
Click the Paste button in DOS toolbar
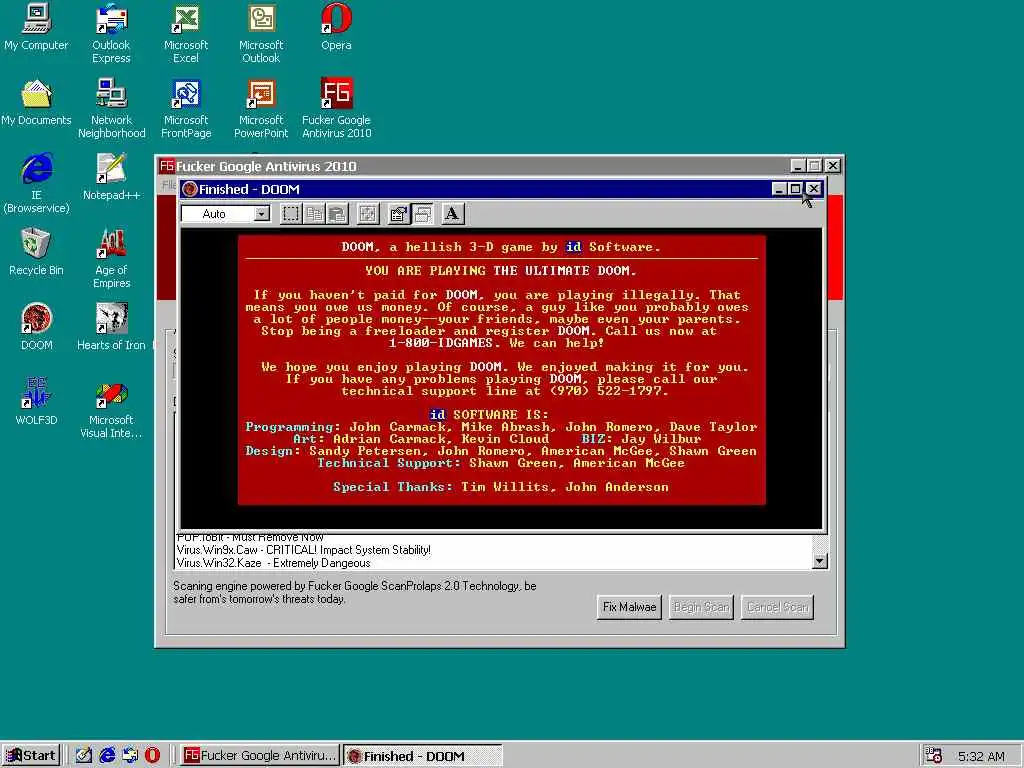(338, 214)
